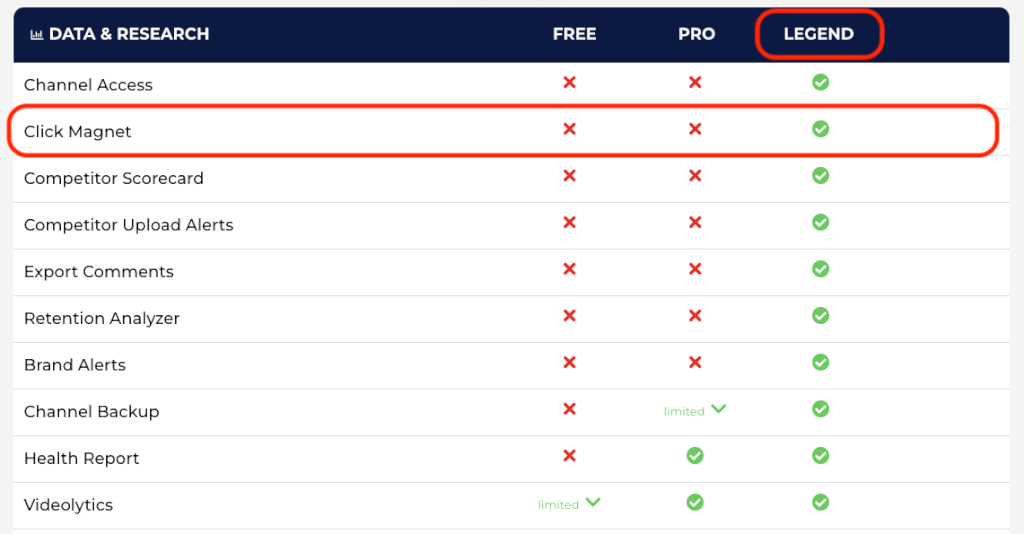
Task: Select the FREE column header
Action: 574,34
